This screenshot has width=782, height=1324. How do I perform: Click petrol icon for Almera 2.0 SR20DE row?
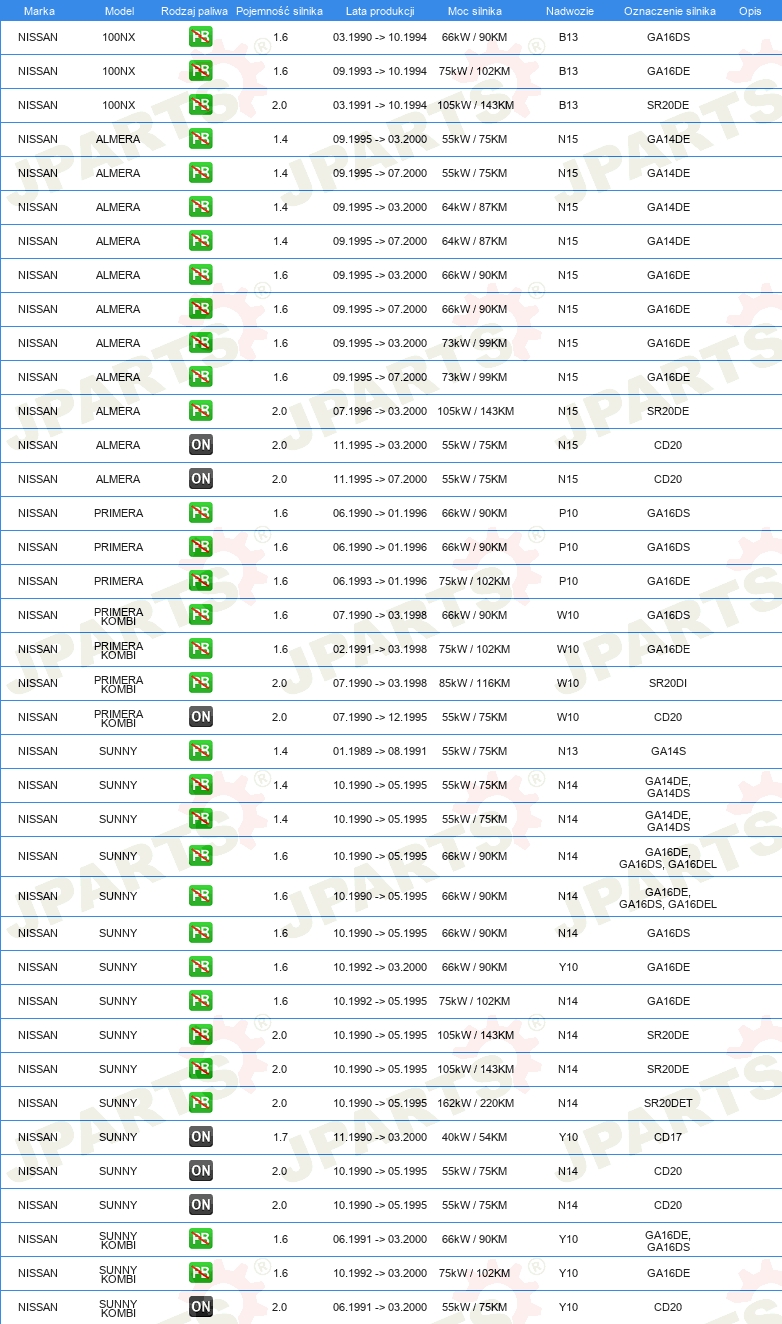tap(201, 411)
